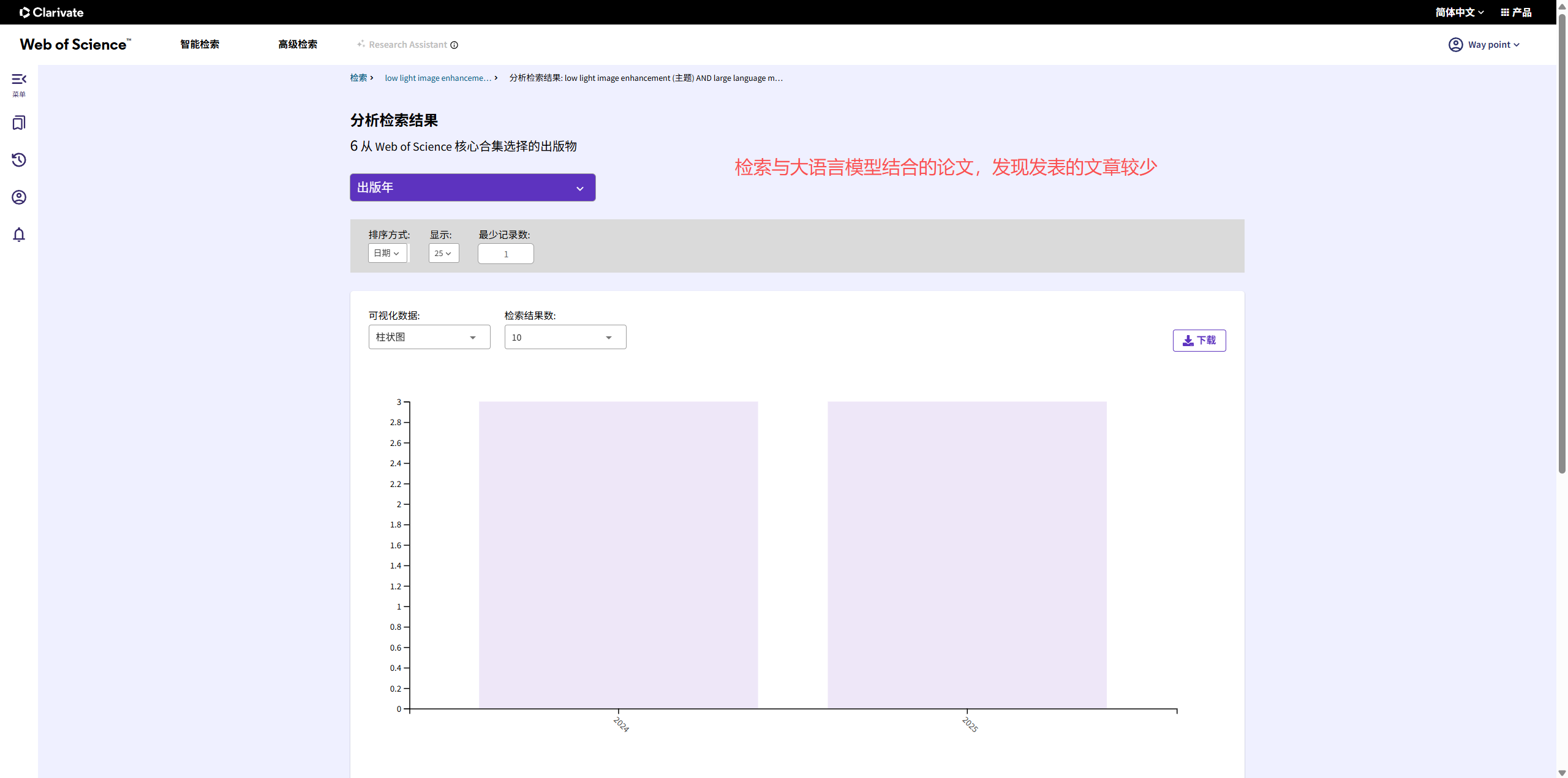This screenshot has width=1568, height=778.
Task: Open alerts bell icon in sidebar
Action: point(19,235)
